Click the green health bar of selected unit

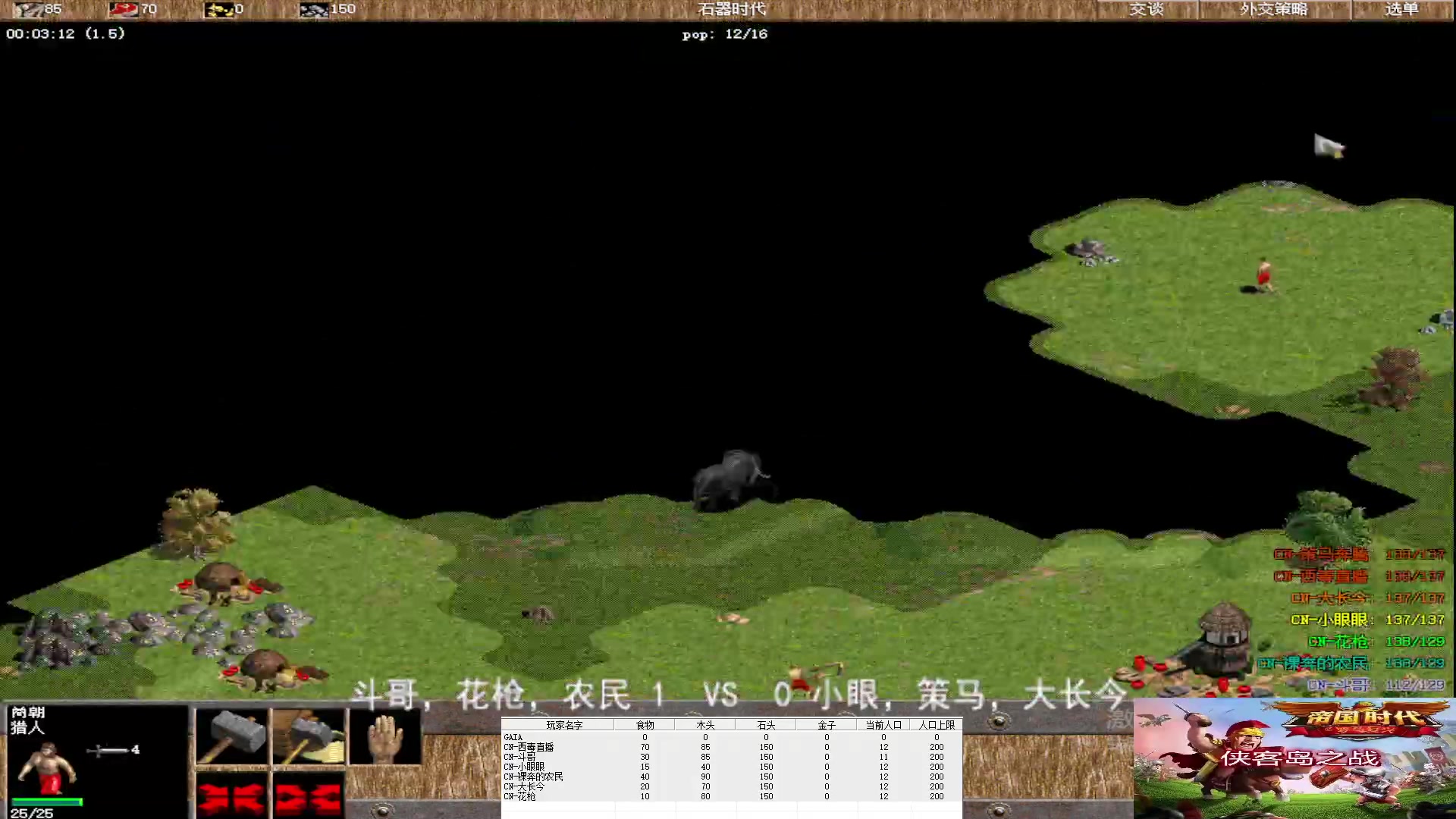pyautogui.click(x=47, y=802)
